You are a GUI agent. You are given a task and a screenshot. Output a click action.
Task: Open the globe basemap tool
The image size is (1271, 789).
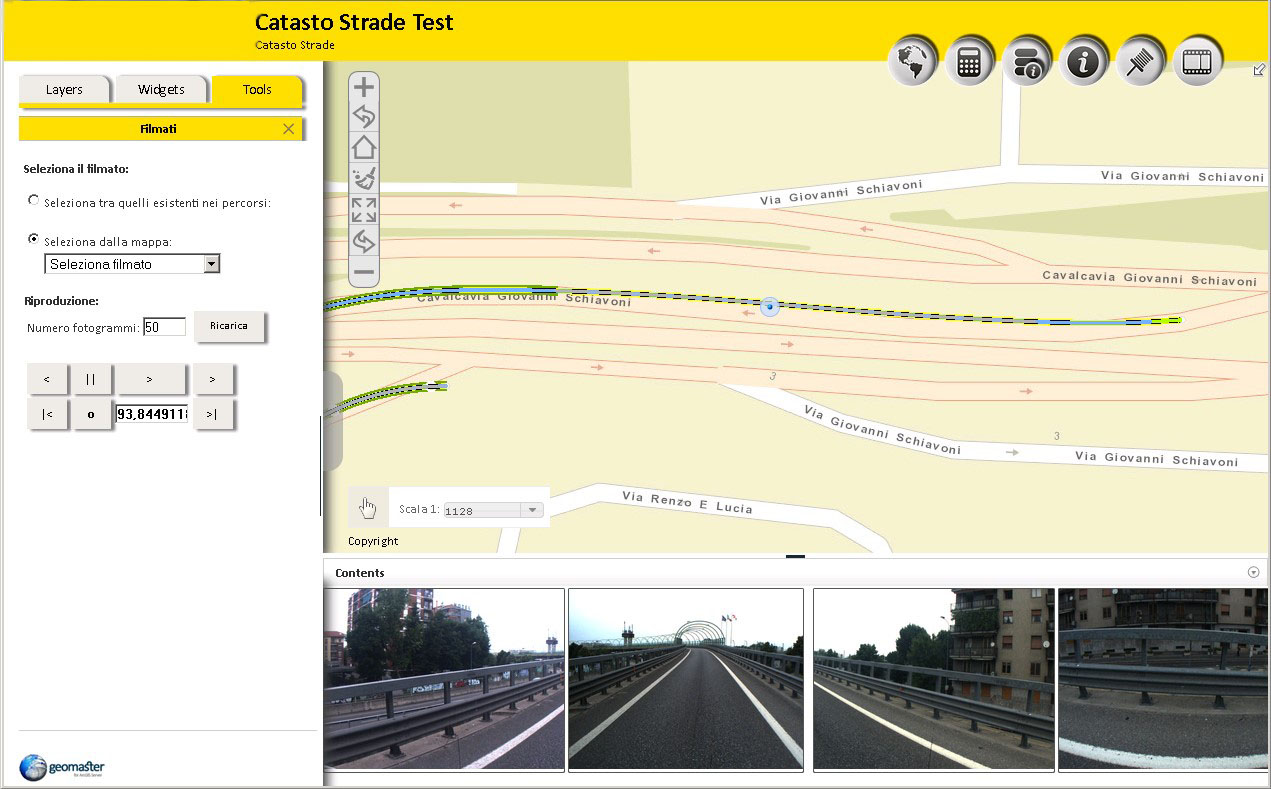912,62
